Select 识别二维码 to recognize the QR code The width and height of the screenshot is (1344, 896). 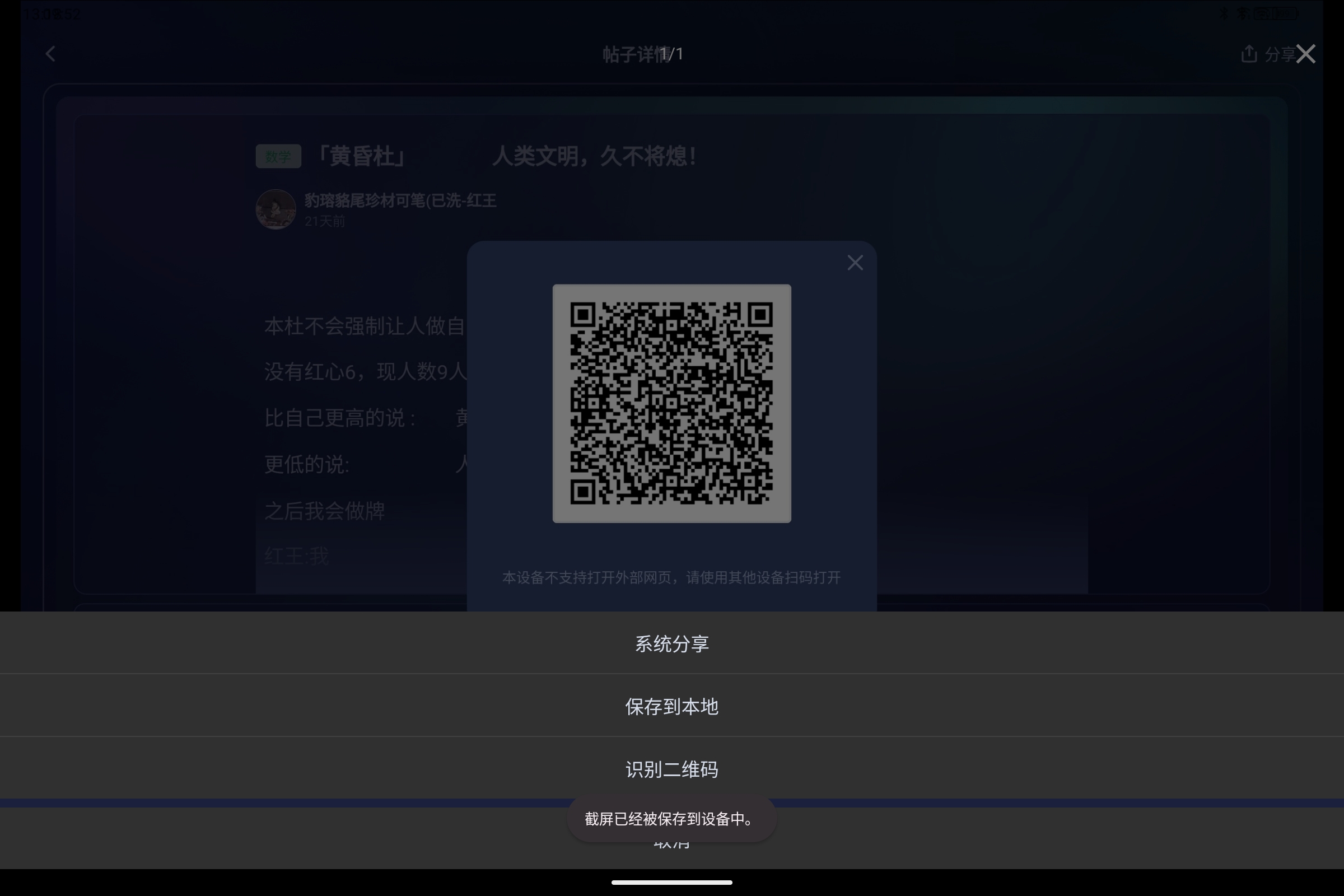[x=671, y=768]
